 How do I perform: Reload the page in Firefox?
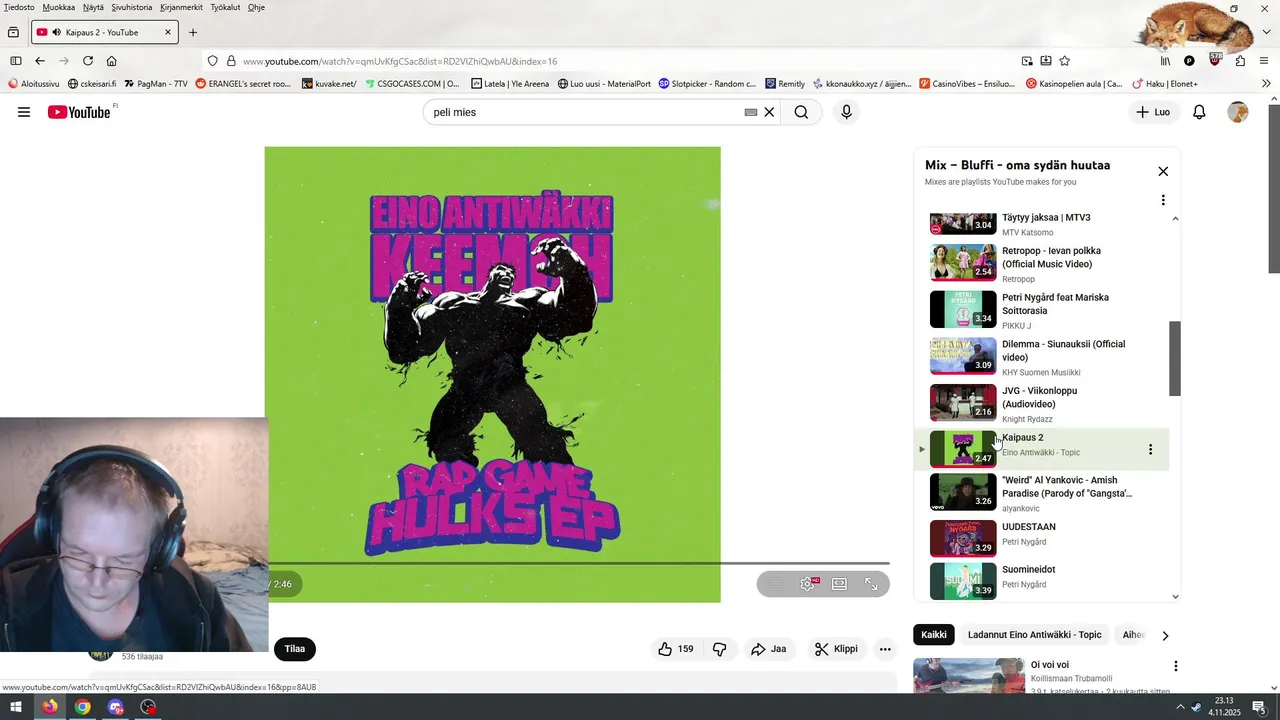[88, 61]
